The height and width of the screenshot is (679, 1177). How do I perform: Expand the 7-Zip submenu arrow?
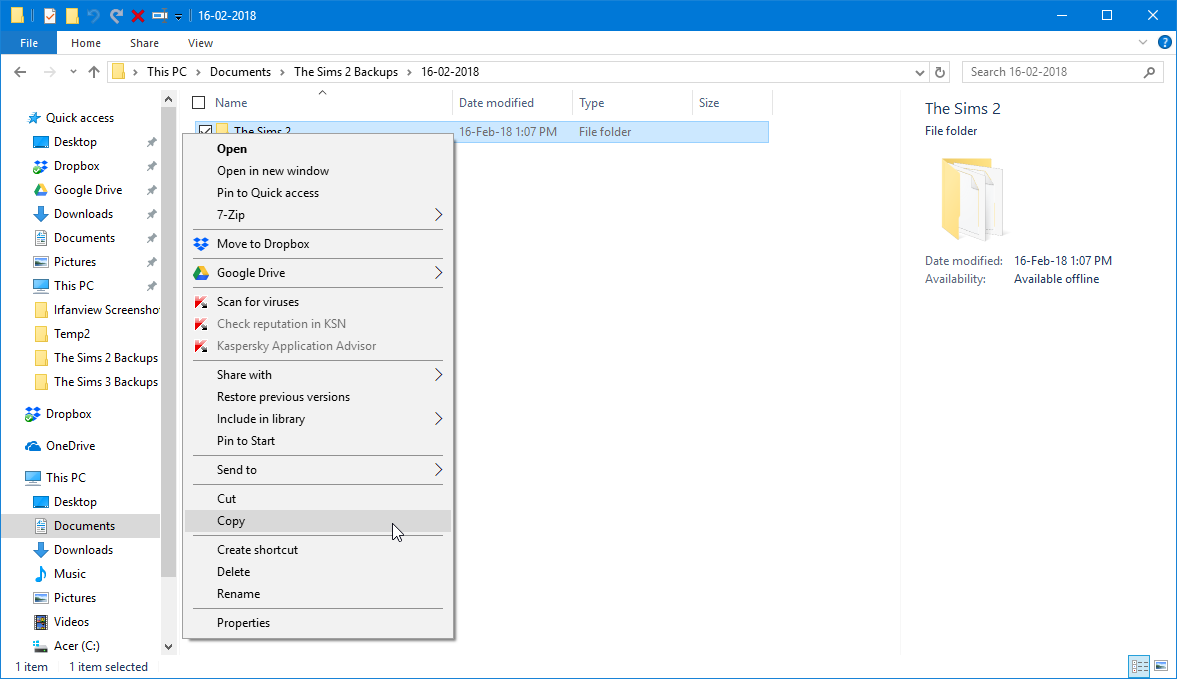[x=438, y=215]
